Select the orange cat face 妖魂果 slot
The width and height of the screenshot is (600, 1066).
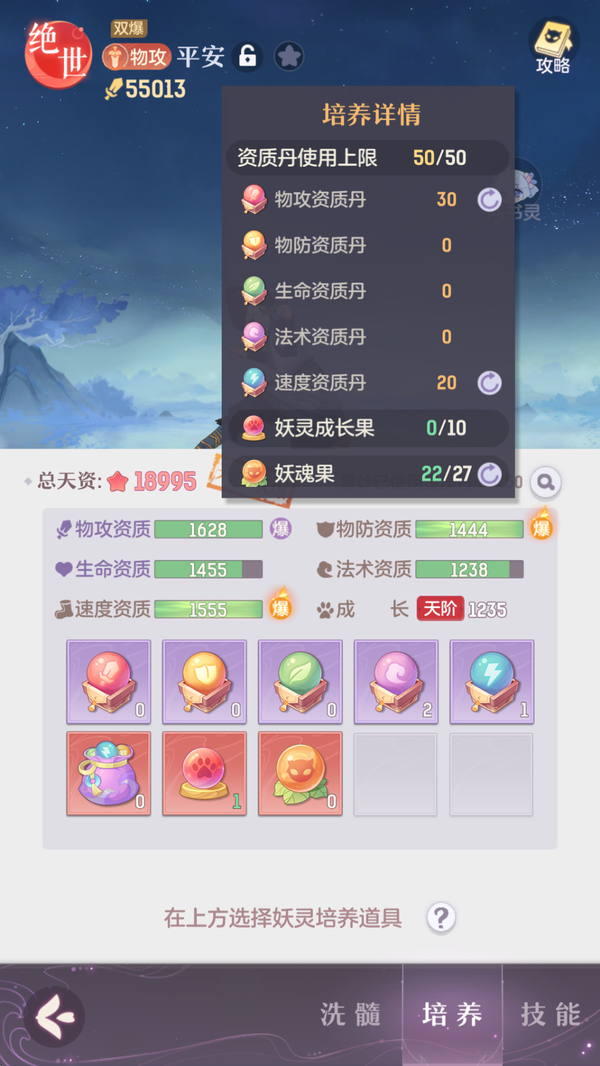(x=300, y=774)
